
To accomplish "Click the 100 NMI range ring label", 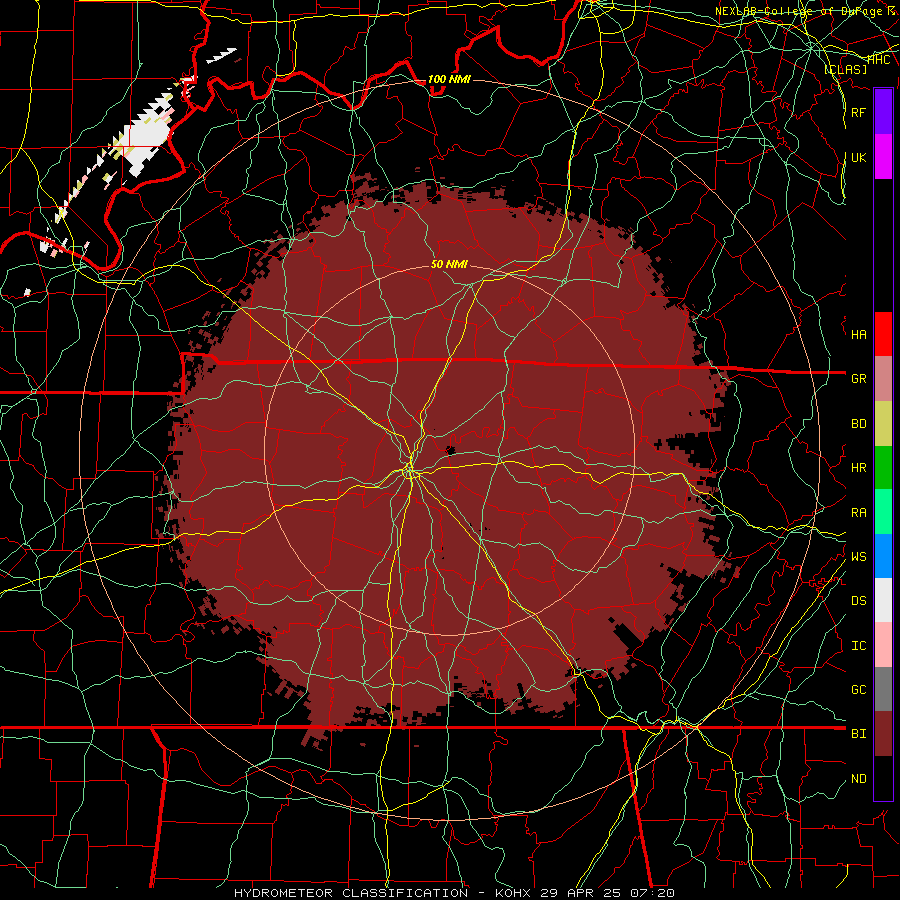I will click(449, 79).
